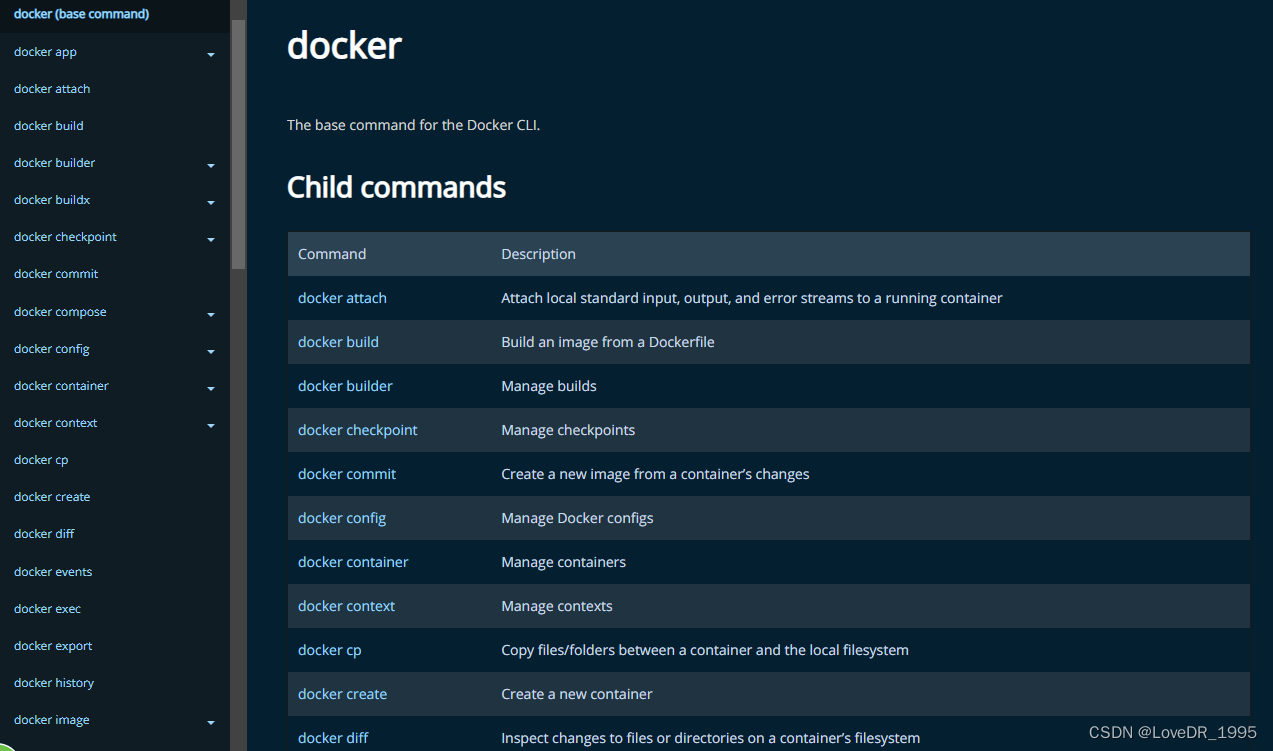Expand docker context sidebar caret
The image size is (1273, 751).
pos(211,425)
